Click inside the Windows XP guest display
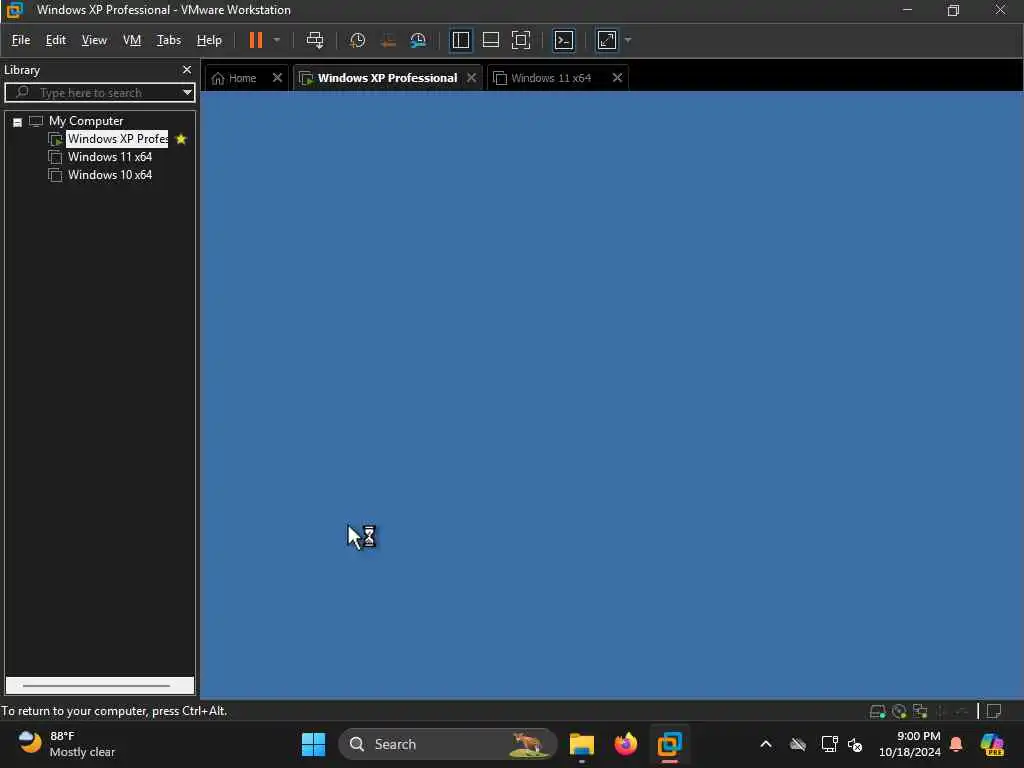This screenshot has width=1024, height=768. (x=612, y=395)
